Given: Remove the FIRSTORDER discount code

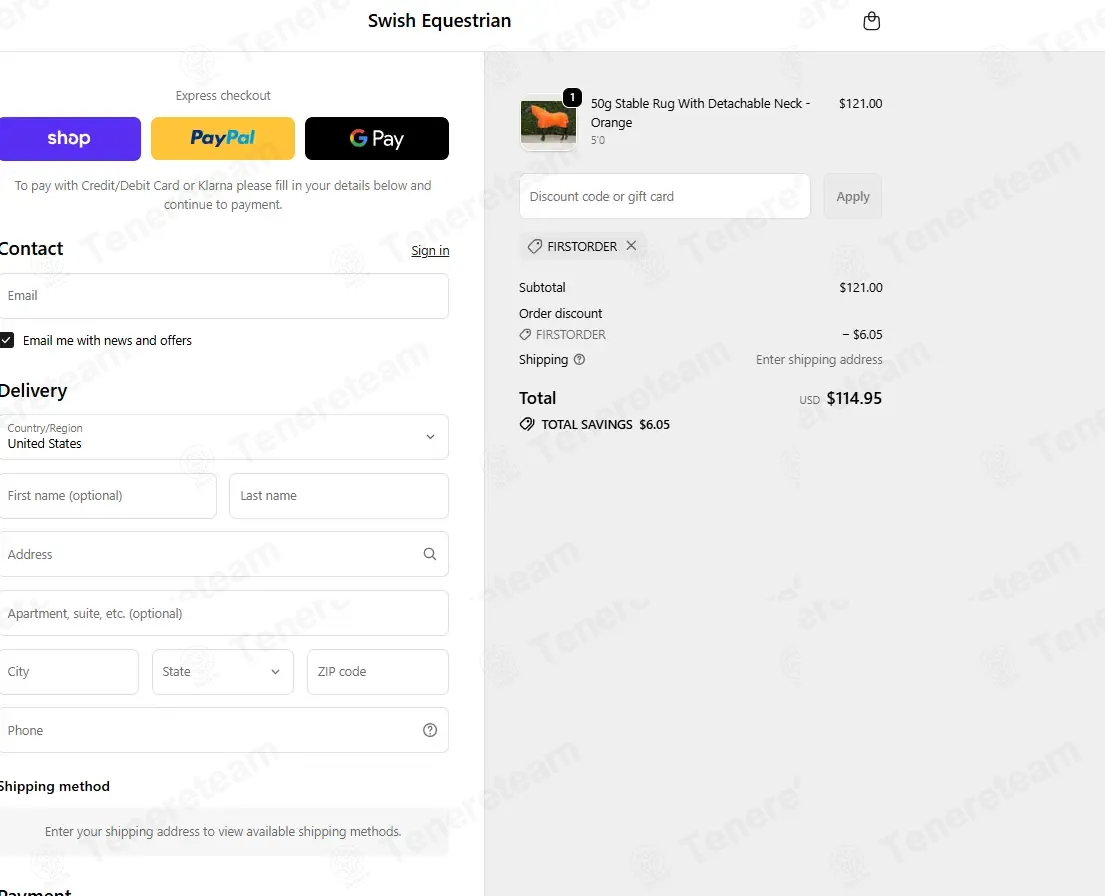Looking at the screenshot, I should [631, 245].
